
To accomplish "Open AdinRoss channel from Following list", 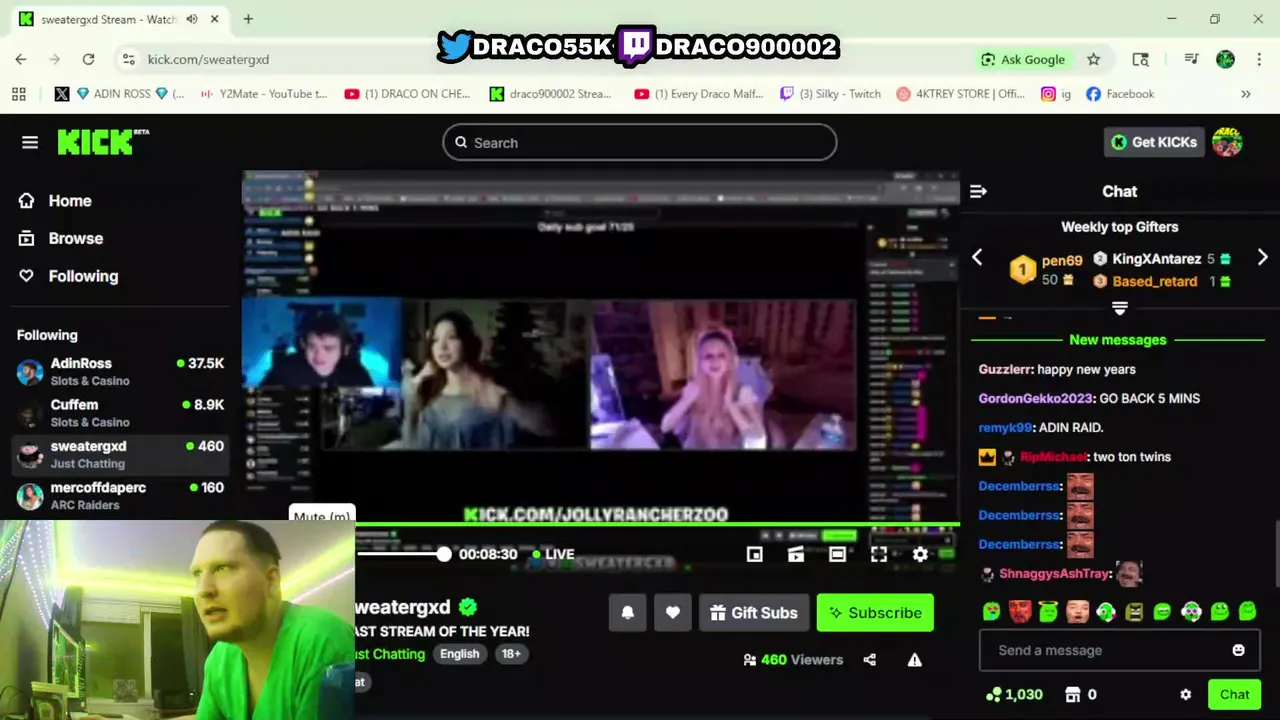I will point(120,371).
